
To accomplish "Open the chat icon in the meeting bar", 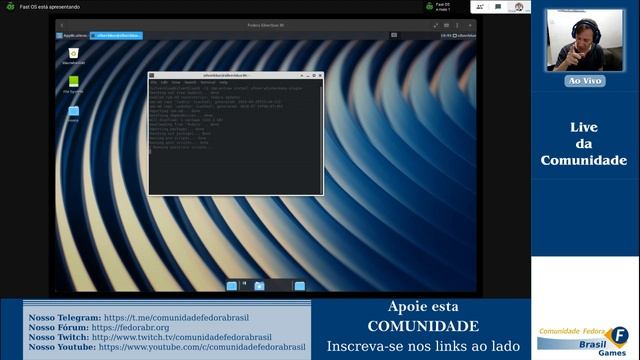I will (x=498, y=7).
